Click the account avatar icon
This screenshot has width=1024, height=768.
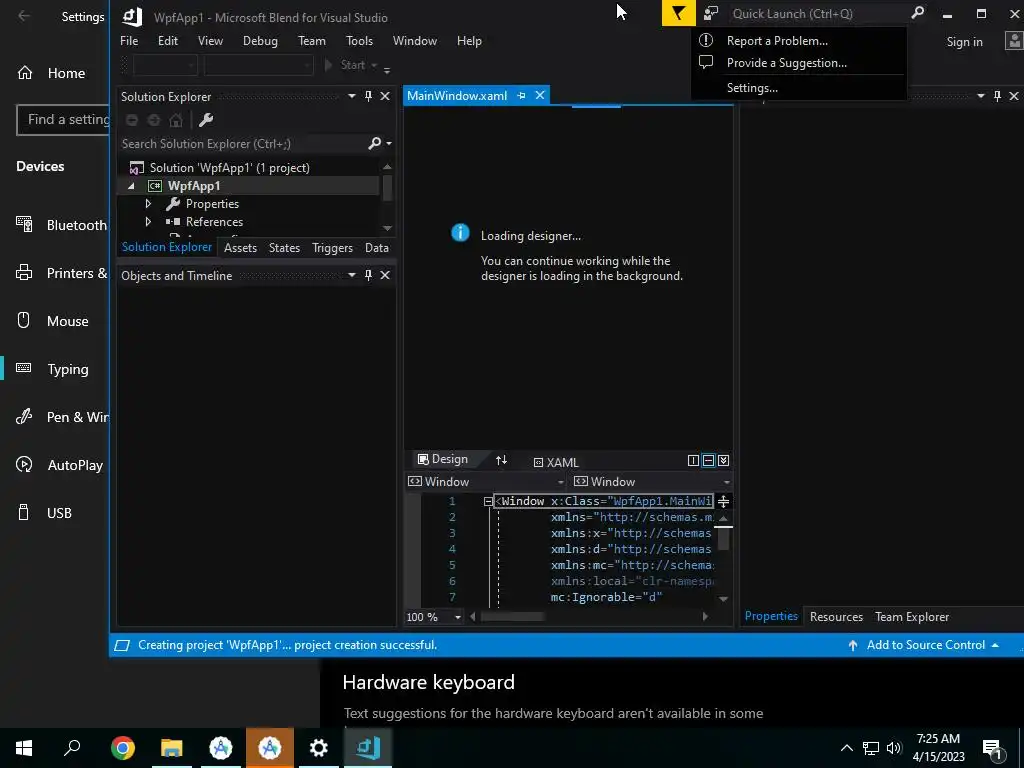click(1014, 41)
